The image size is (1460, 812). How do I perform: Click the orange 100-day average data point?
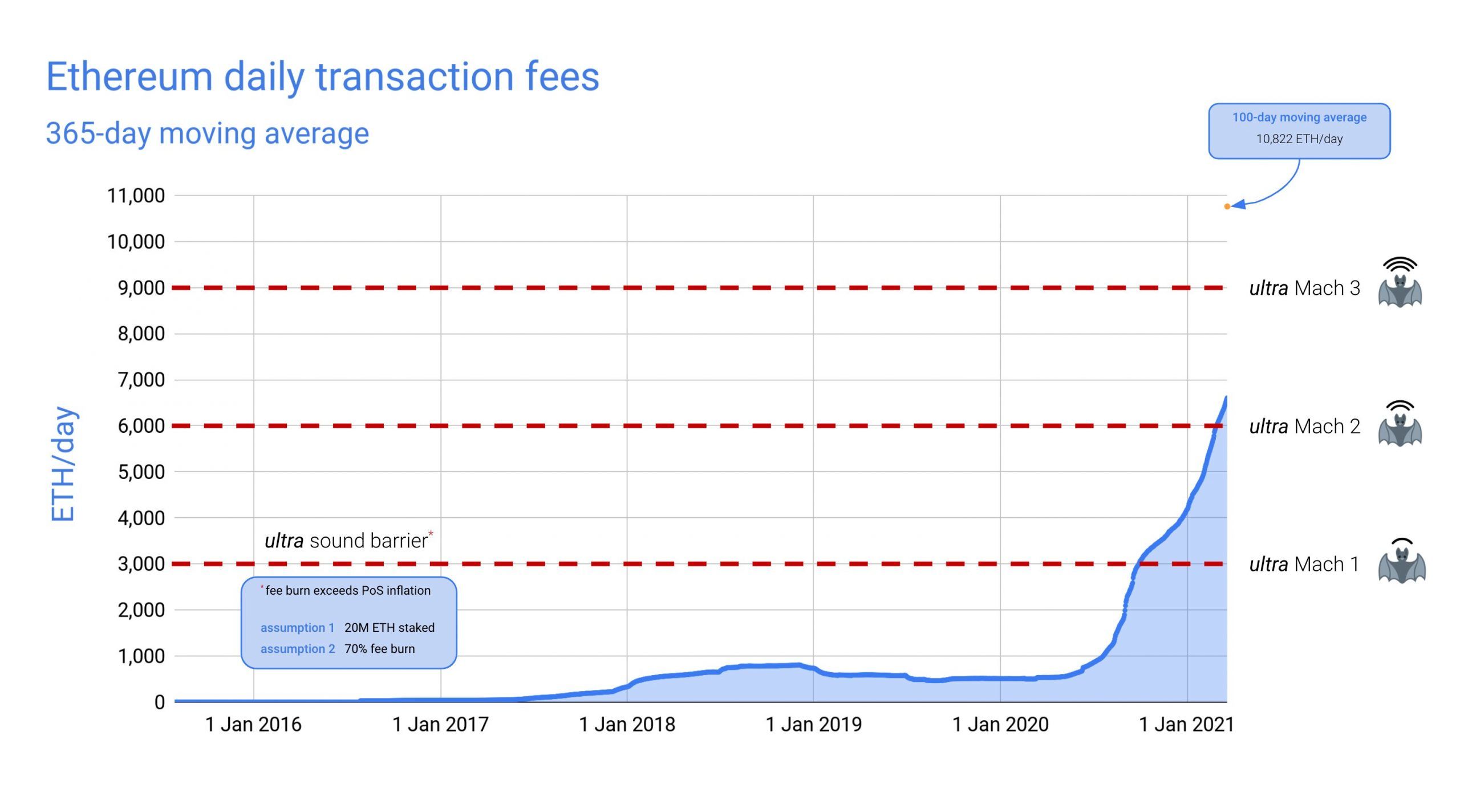pyautogui.click(x=1227, y=206)
